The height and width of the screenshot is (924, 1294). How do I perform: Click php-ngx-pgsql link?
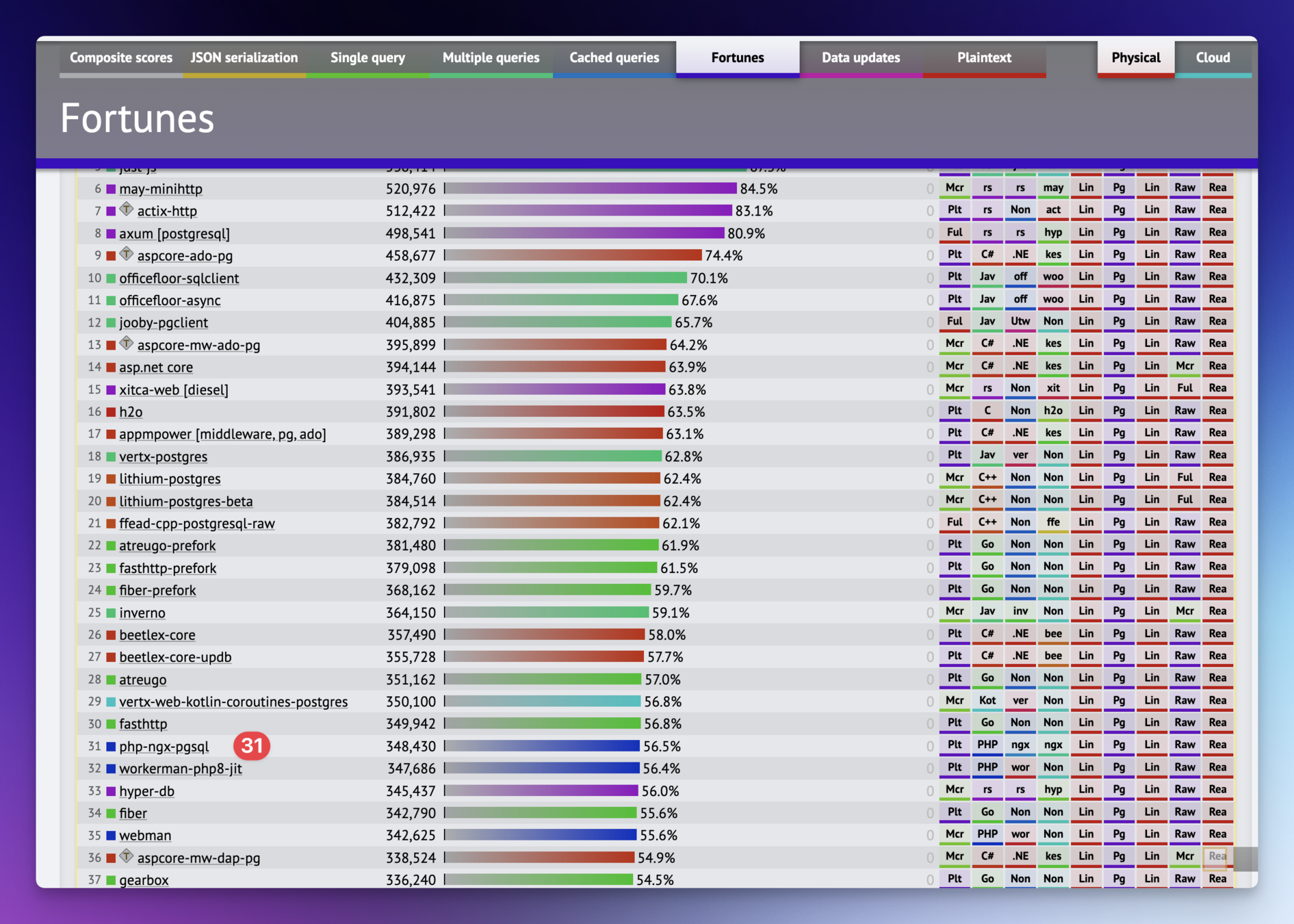point(164,746)
